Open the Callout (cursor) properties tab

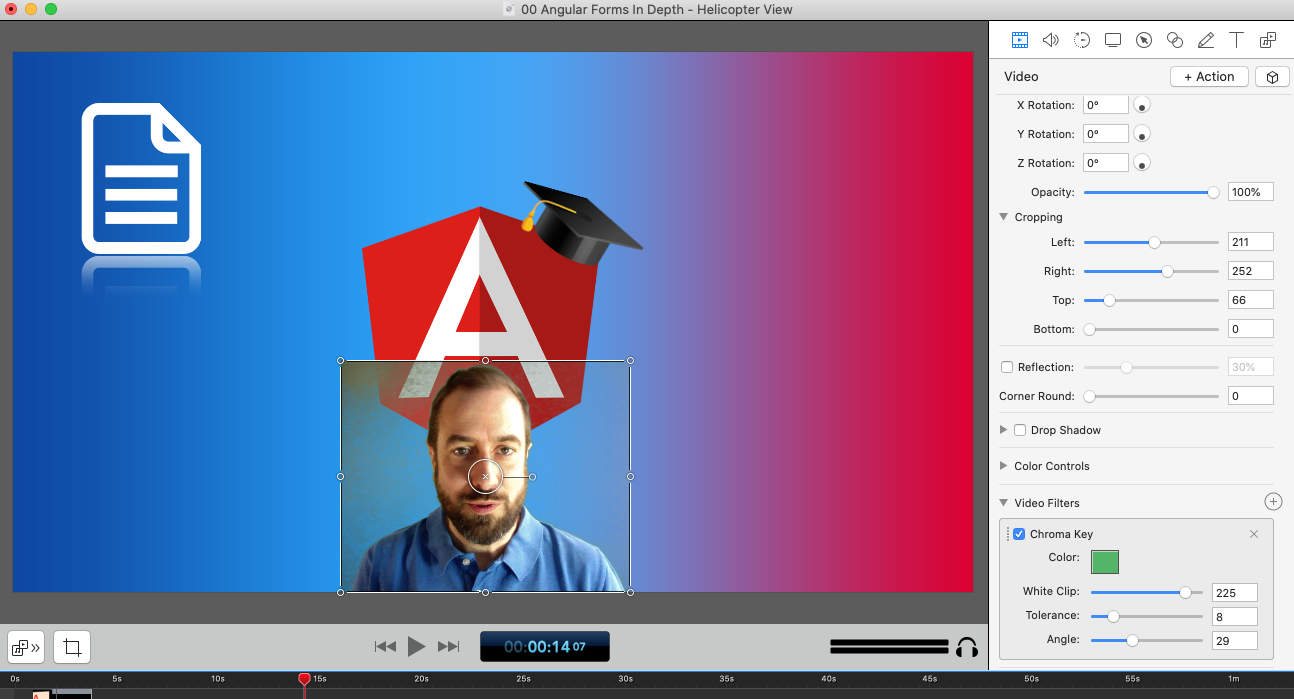tap(1144, 40)
